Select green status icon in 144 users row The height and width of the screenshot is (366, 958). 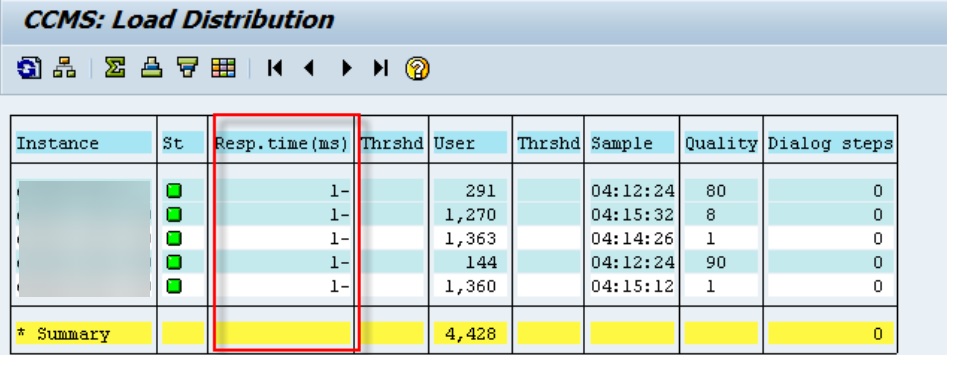point(174,262)
